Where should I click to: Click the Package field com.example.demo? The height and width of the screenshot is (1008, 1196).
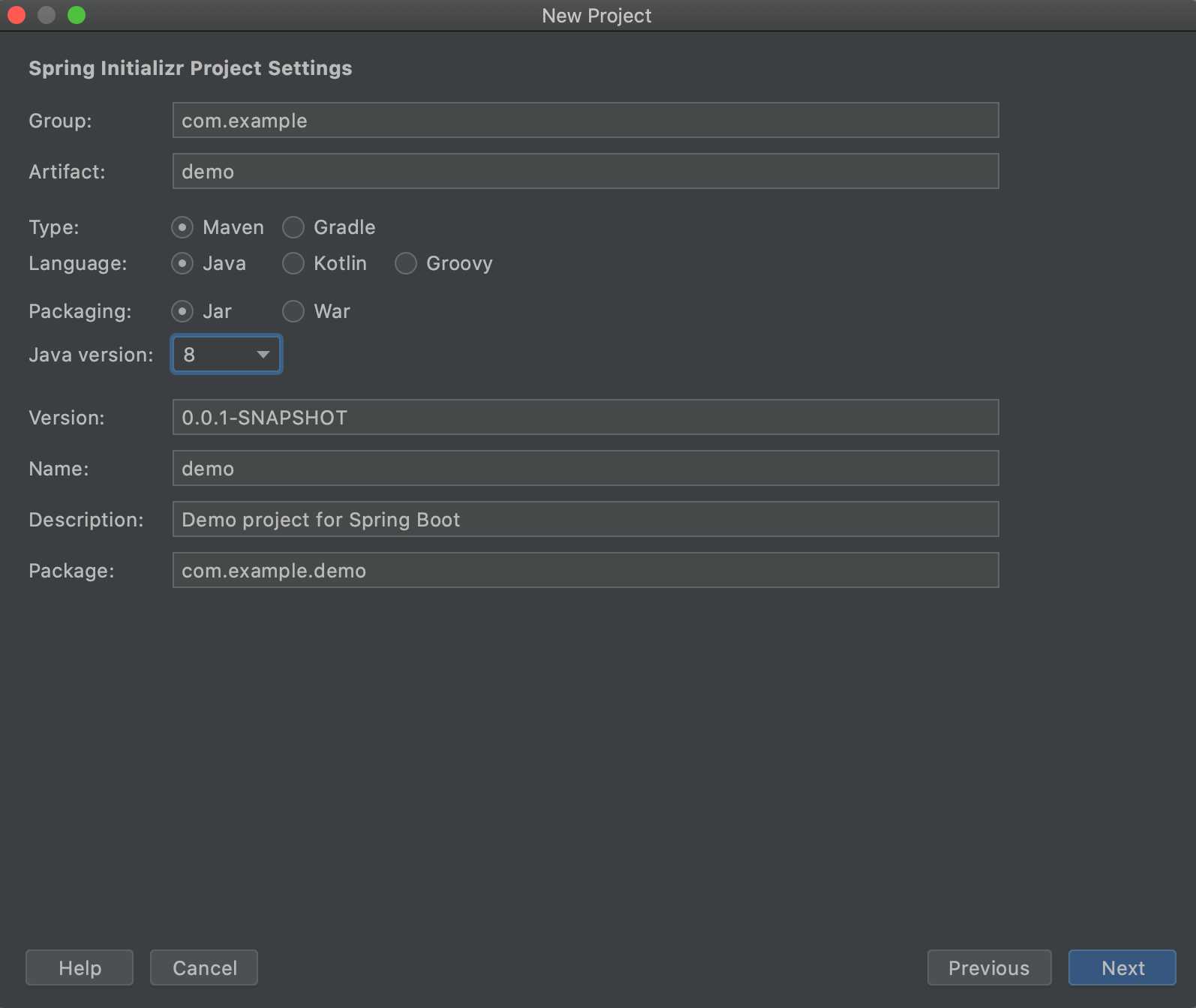[x=585, y=570]
